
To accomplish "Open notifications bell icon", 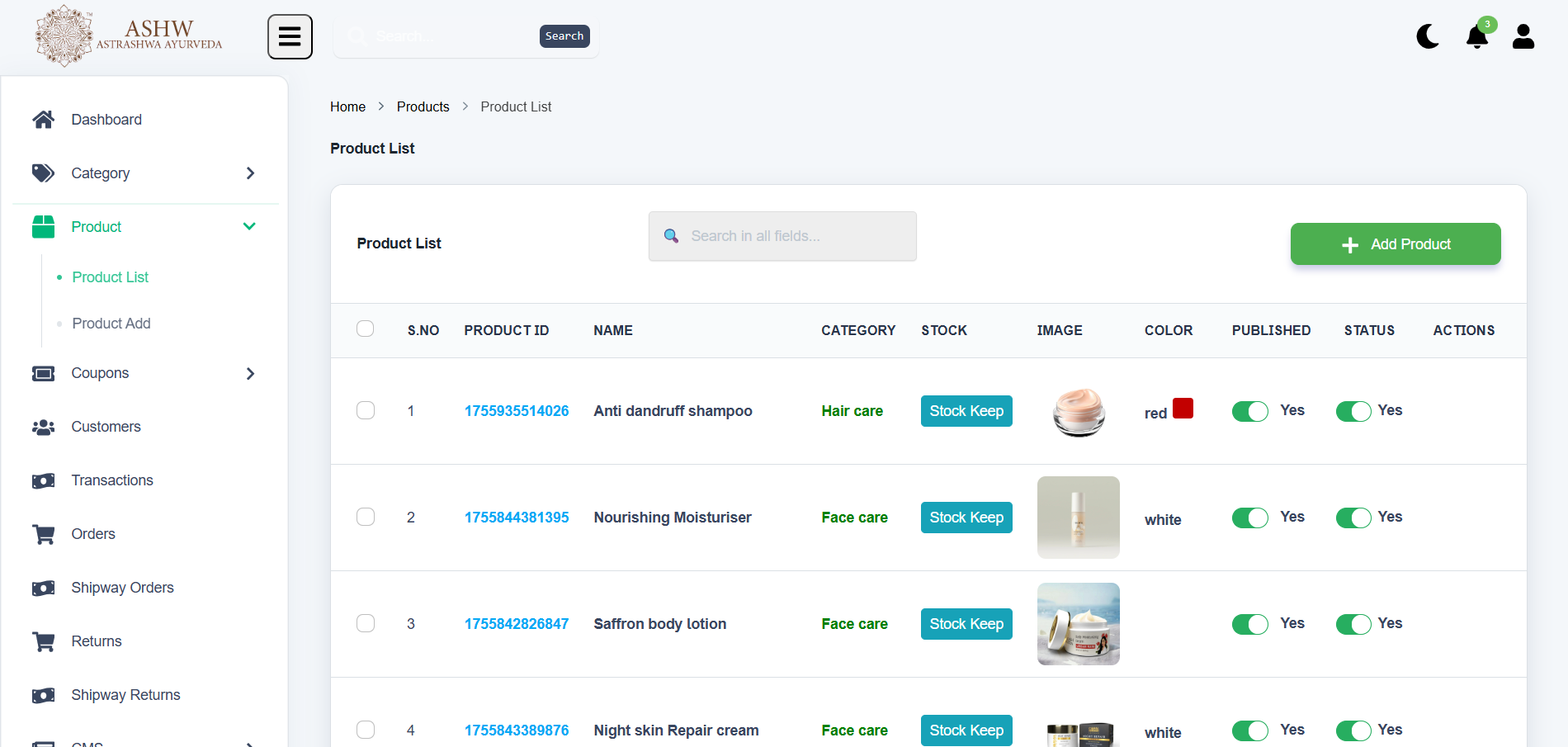I will (x=1476, y=37).
